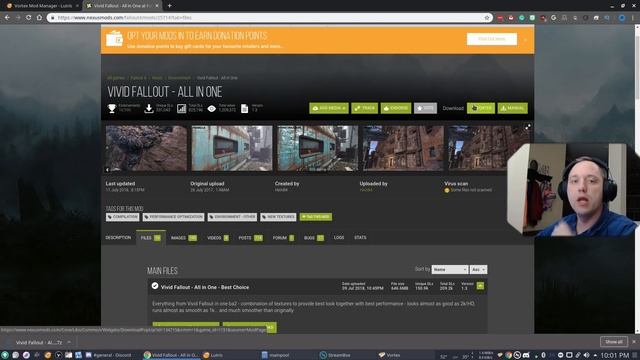Click the Find out more banner button
The image size is (640, 360).
click(491, 39)
